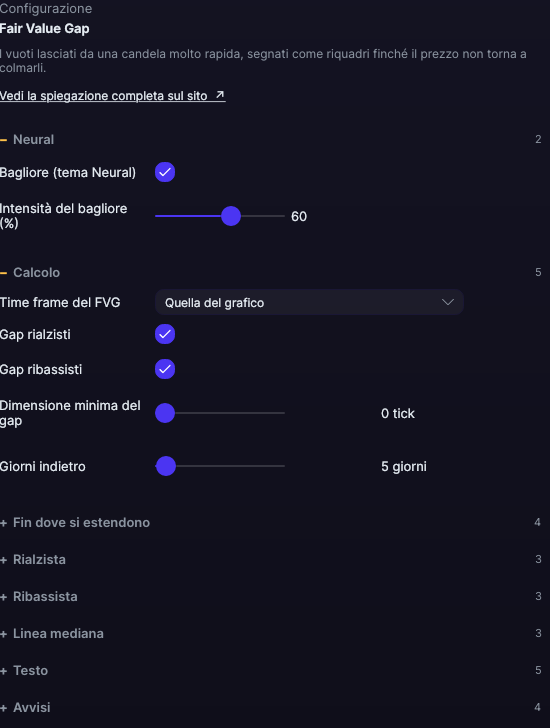Image resolution: width=550 pixels, height=728 pixels.
Task: Click plus icon beside Ribassista
Action: click(4, 597)
